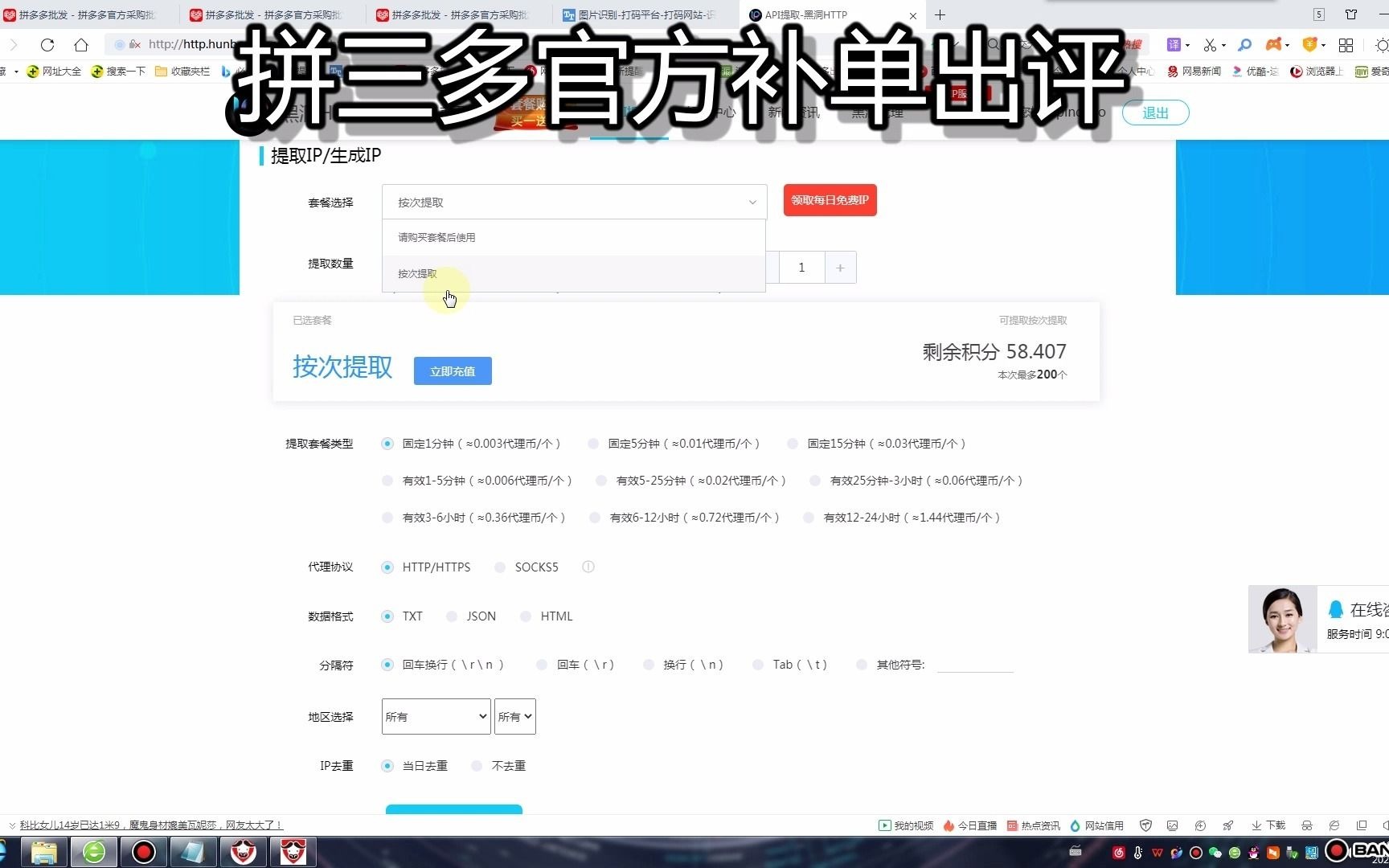Screen dimensions: 1389x868
Task: Reload the page with the refresh icon
Action: tap(47, 44)
